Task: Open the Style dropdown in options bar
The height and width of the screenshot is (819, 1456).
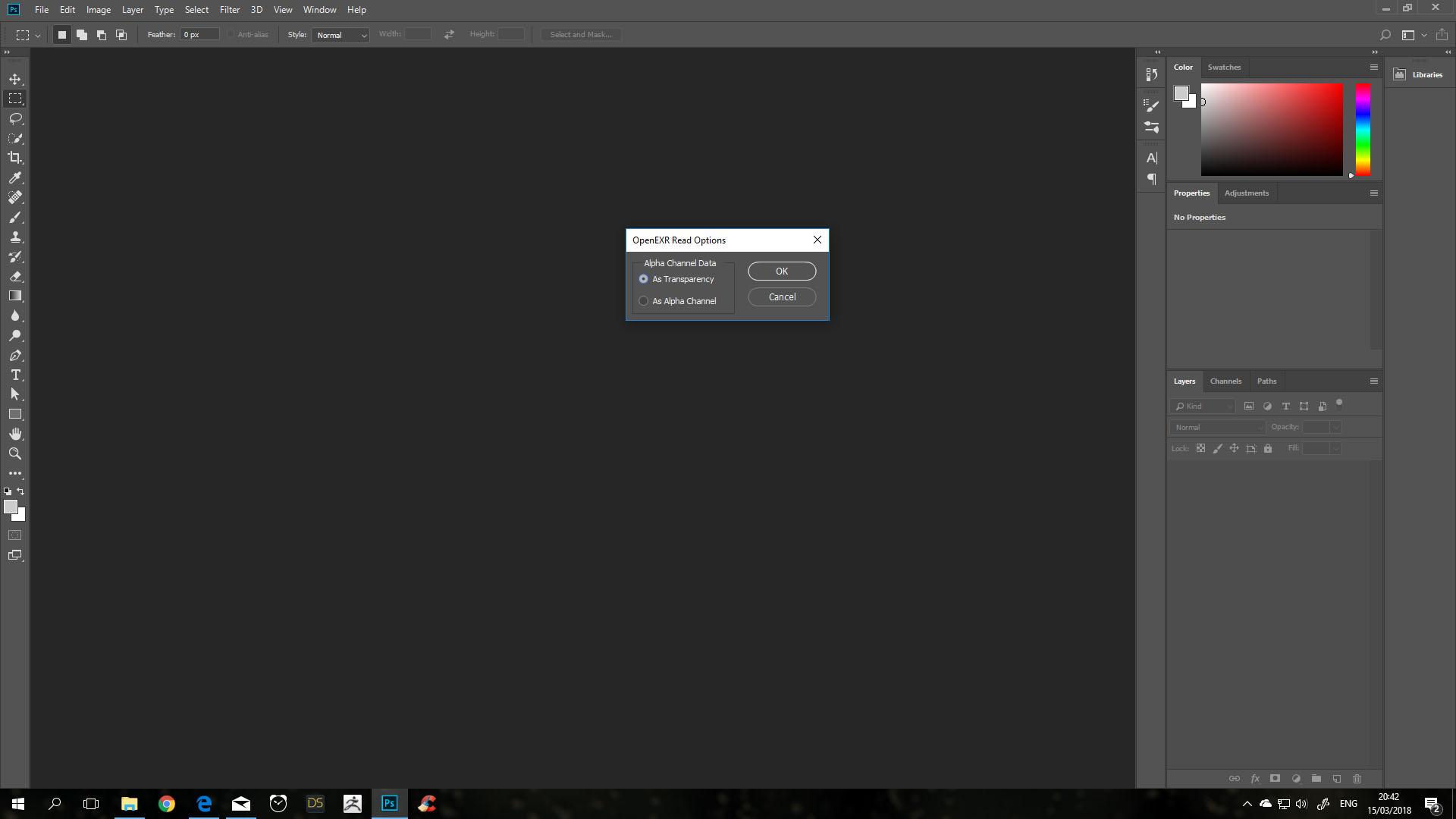Action: pos(340,35)
